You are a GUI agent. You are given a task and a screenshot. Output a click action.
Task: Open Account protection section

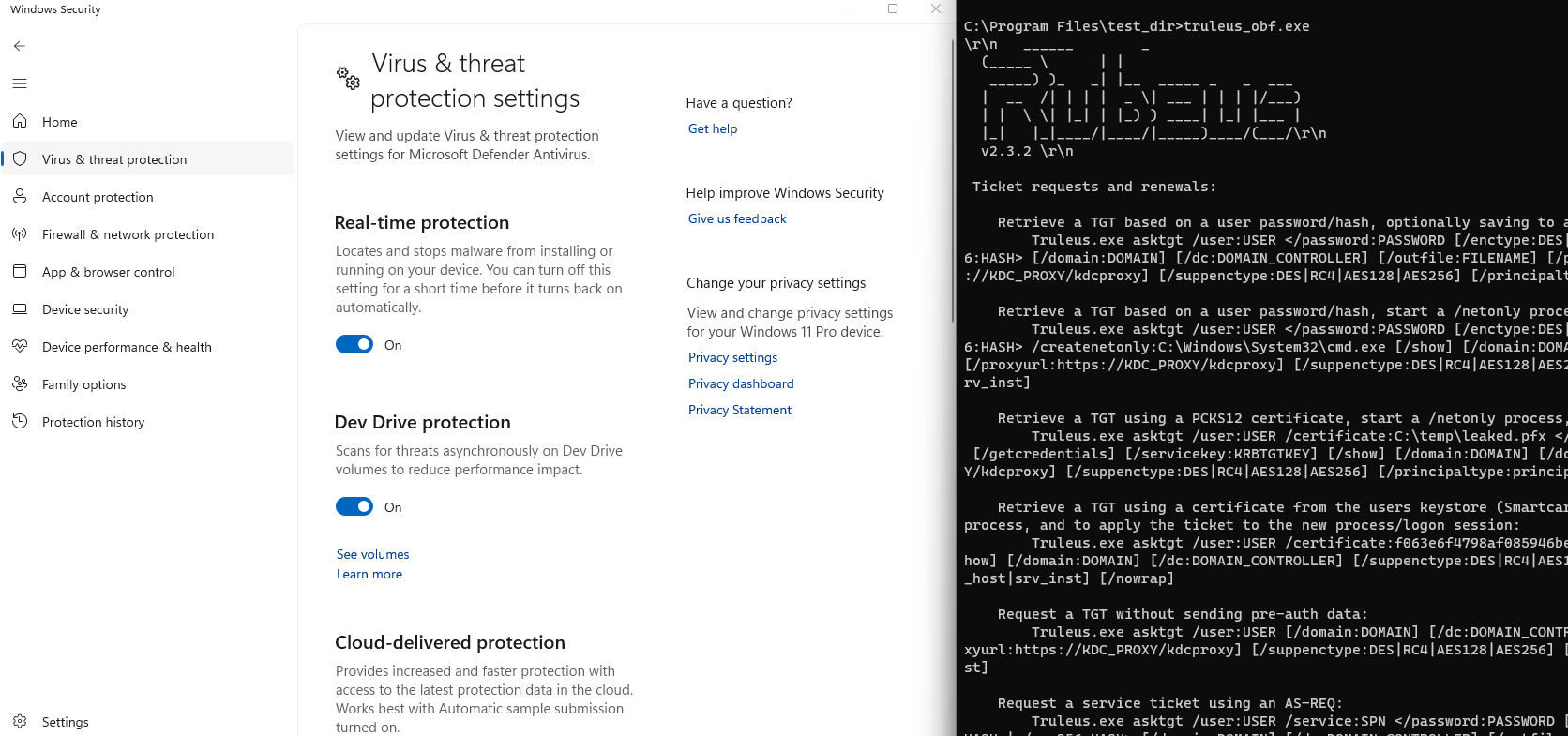[148, 197]
